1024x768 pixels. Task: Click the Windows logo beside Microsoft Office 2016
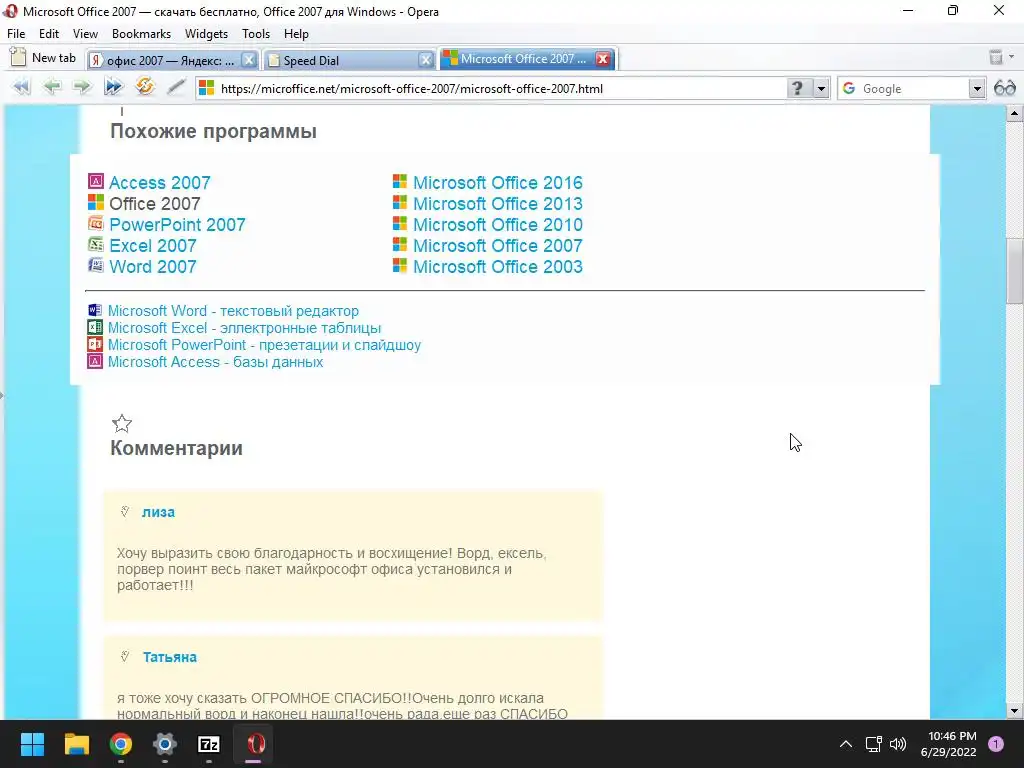(400, 182)
